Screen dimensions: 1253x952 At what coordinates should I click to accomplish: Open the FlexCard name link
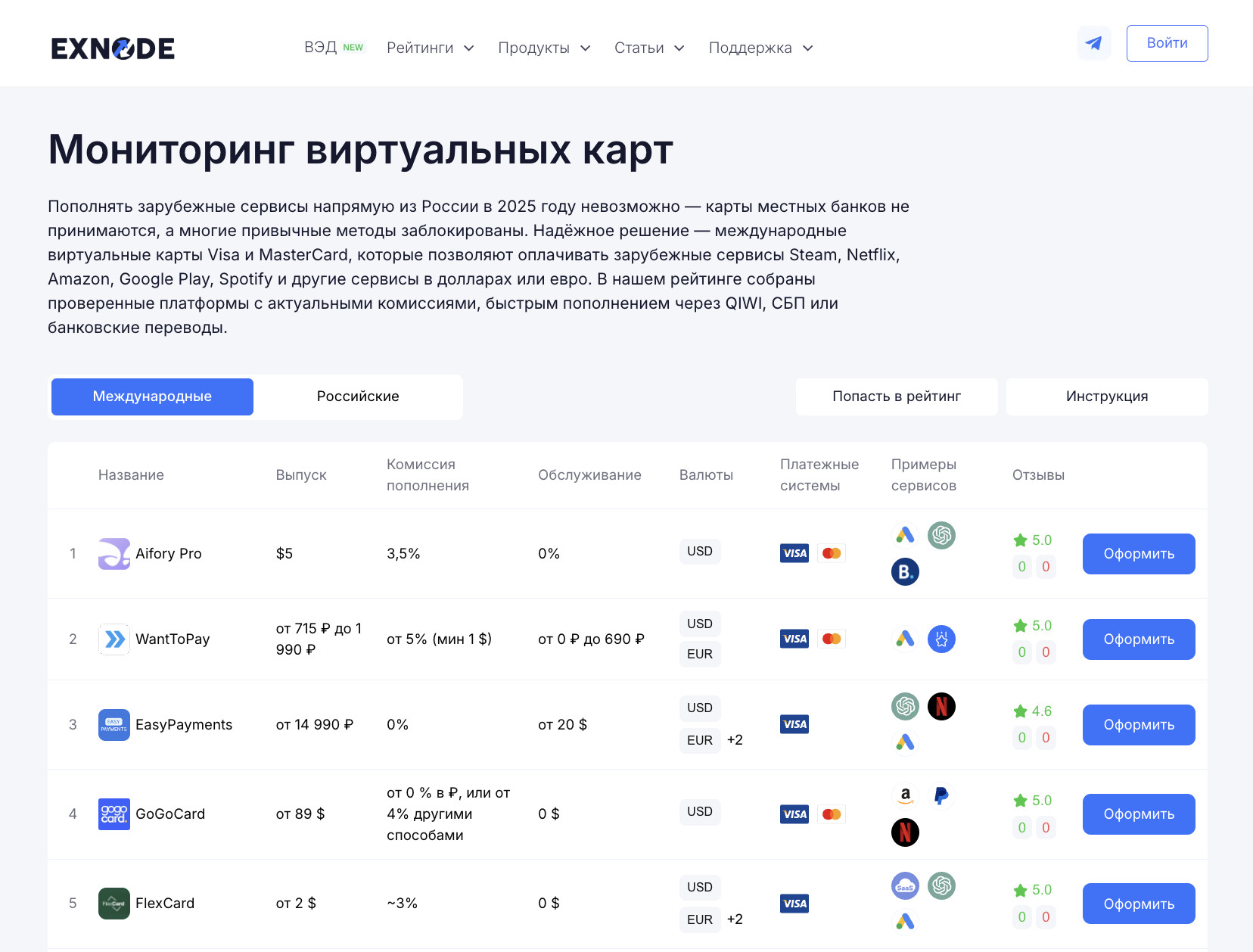click(165, 904)
